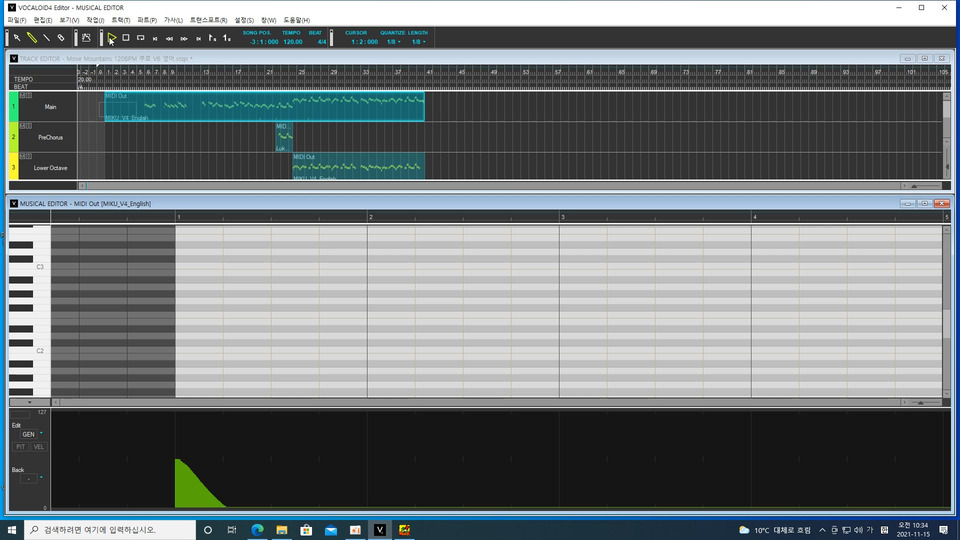Select the Eraser tool
960x540 pixels.
click(x=61, y=38)
